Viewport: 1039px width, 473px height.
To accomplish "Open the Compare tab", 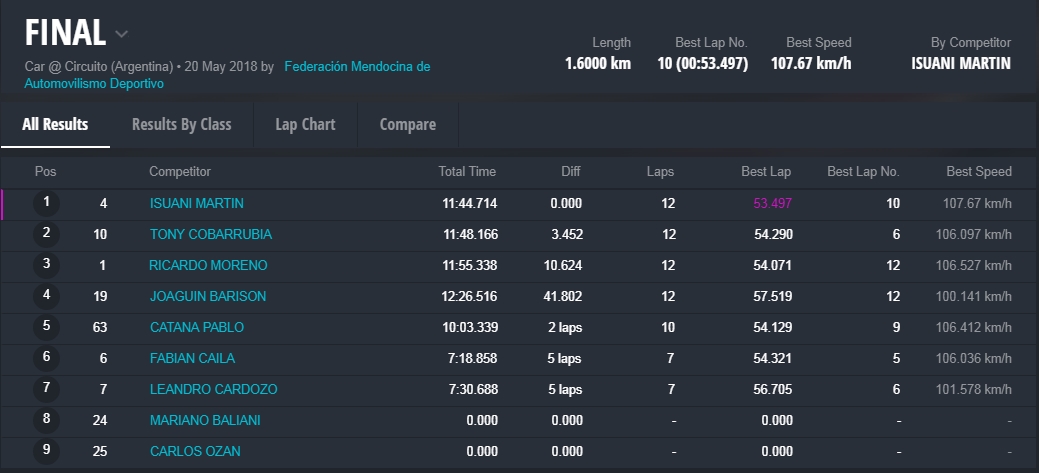I will tap(407, 125).
